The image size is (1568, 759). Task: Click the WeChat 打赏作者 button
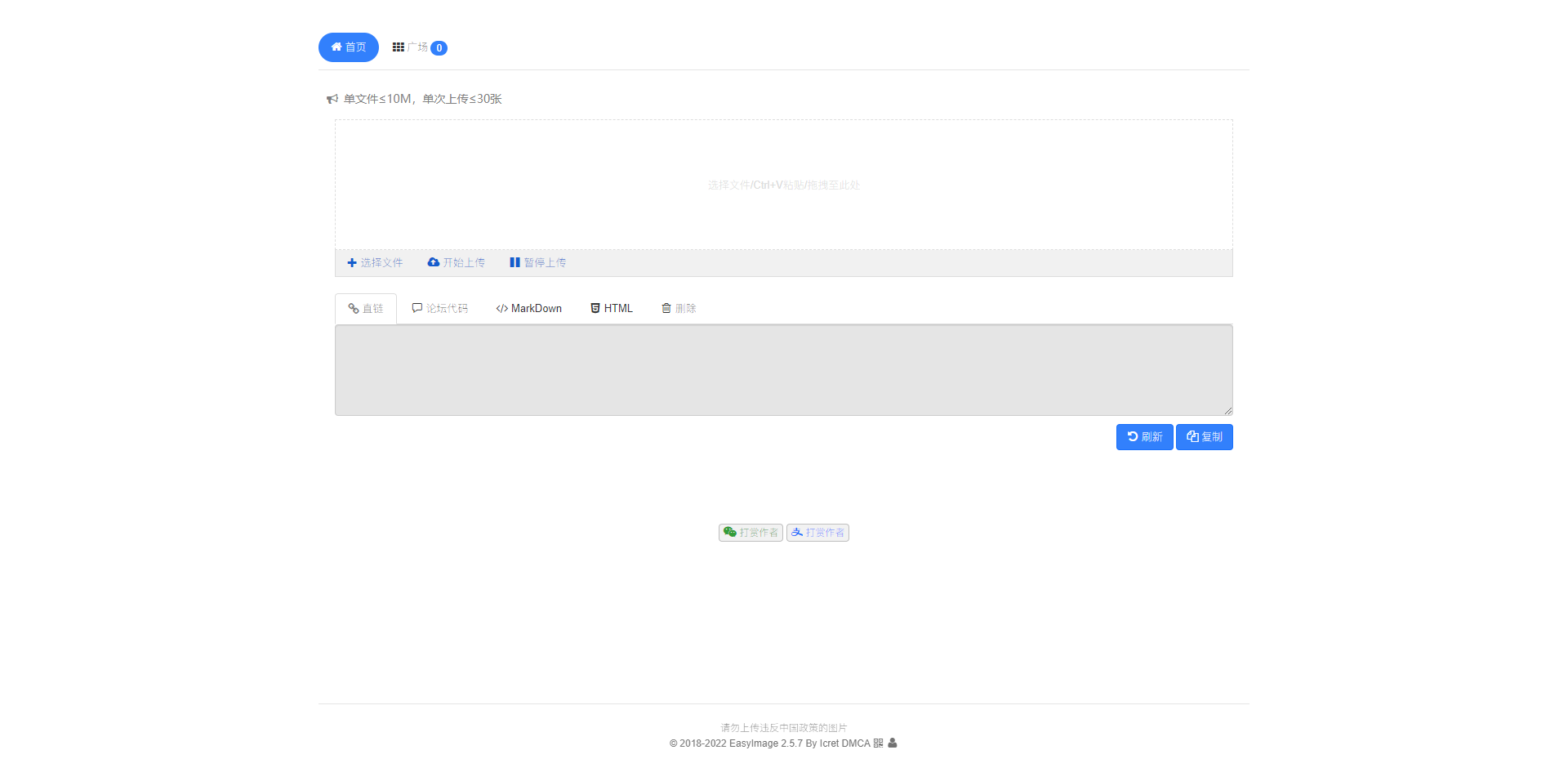pos(751,533)
